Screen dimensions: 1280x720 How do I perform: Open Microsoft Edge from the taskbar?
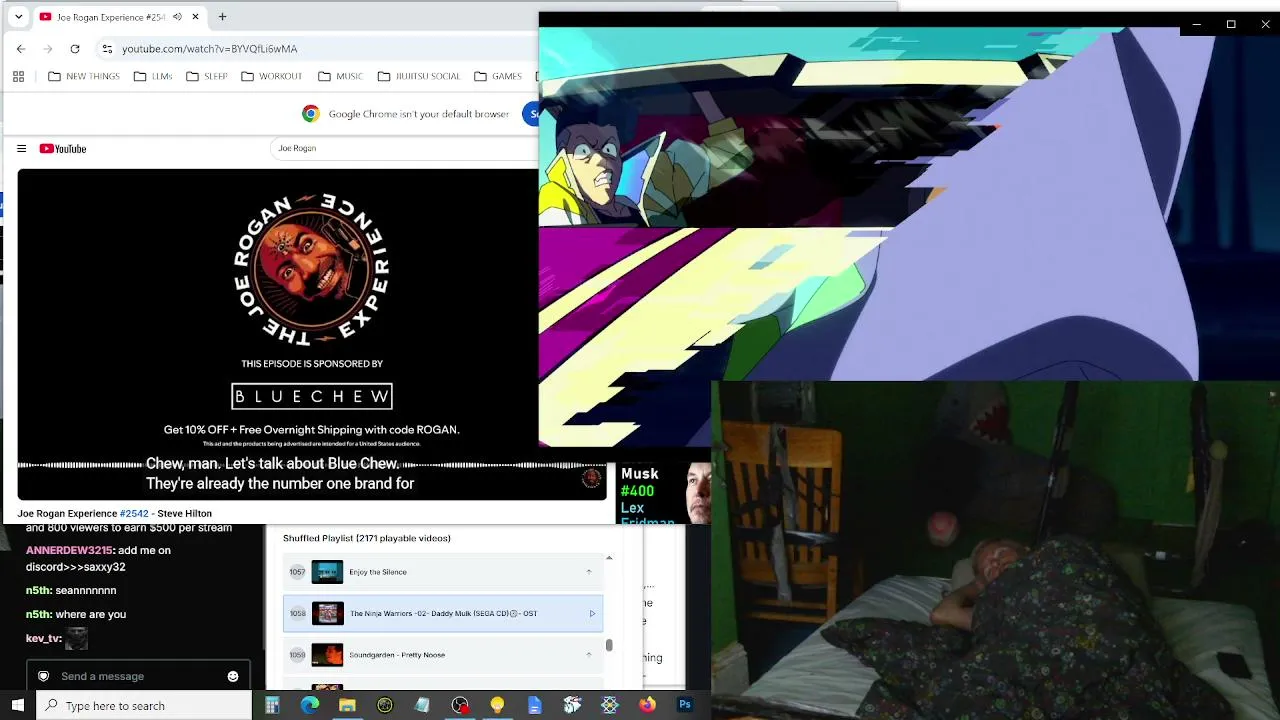(310, 705)
